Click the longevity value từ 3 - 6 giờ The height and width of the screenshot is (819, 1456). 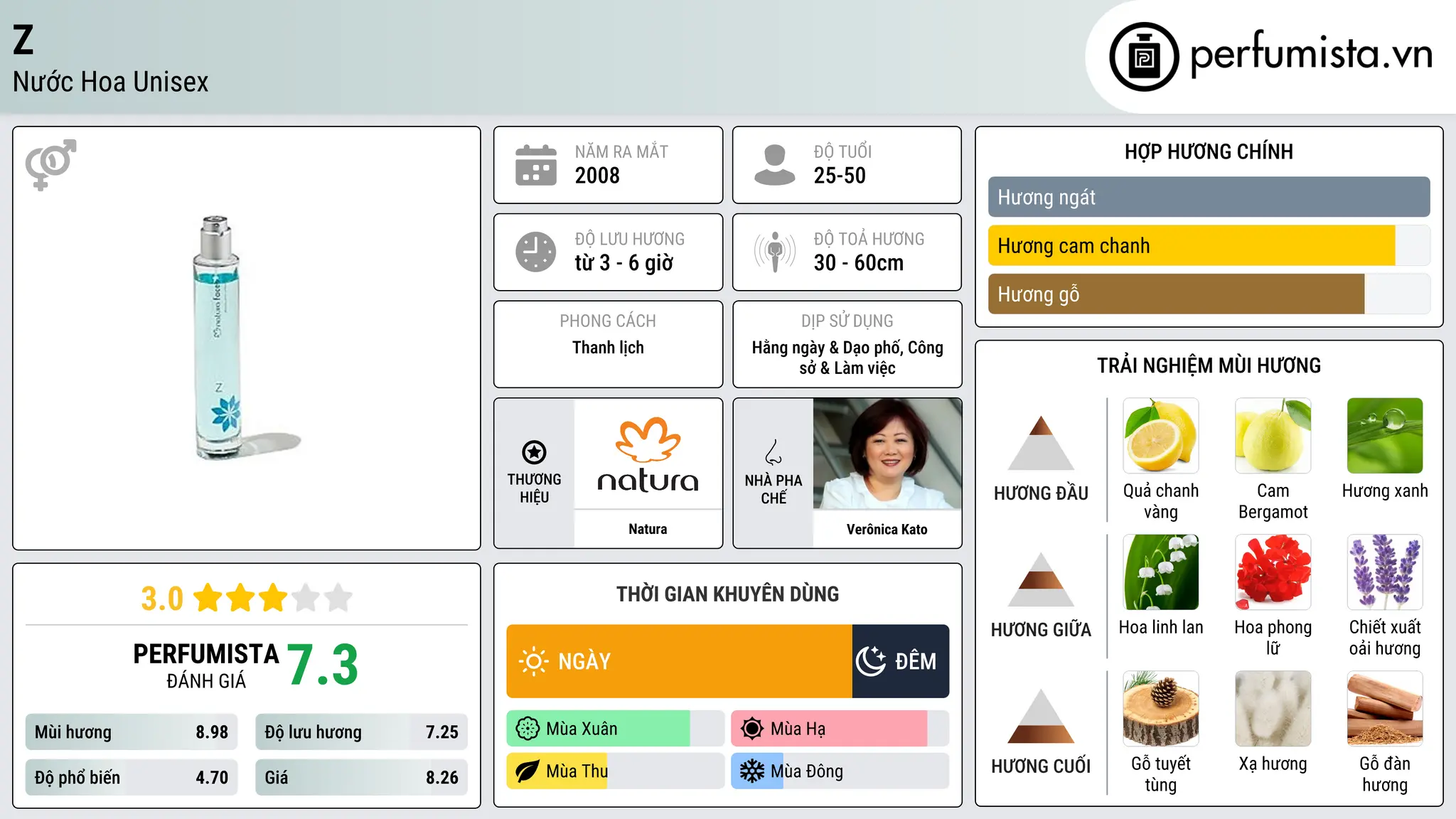click(624, 263)
